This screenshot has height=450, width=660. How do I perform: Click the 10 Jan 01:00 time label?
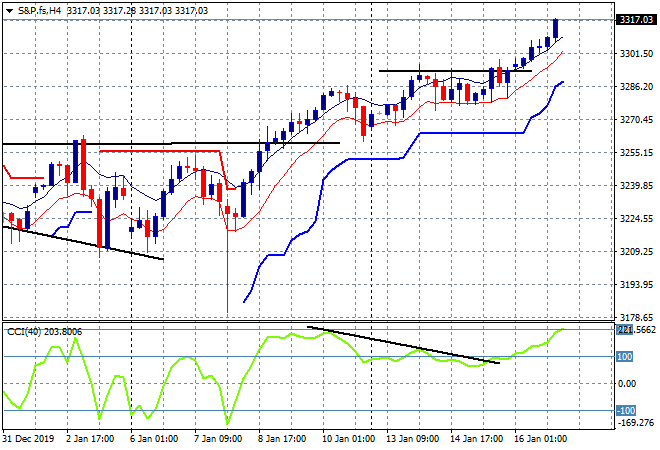click(348, 439)
